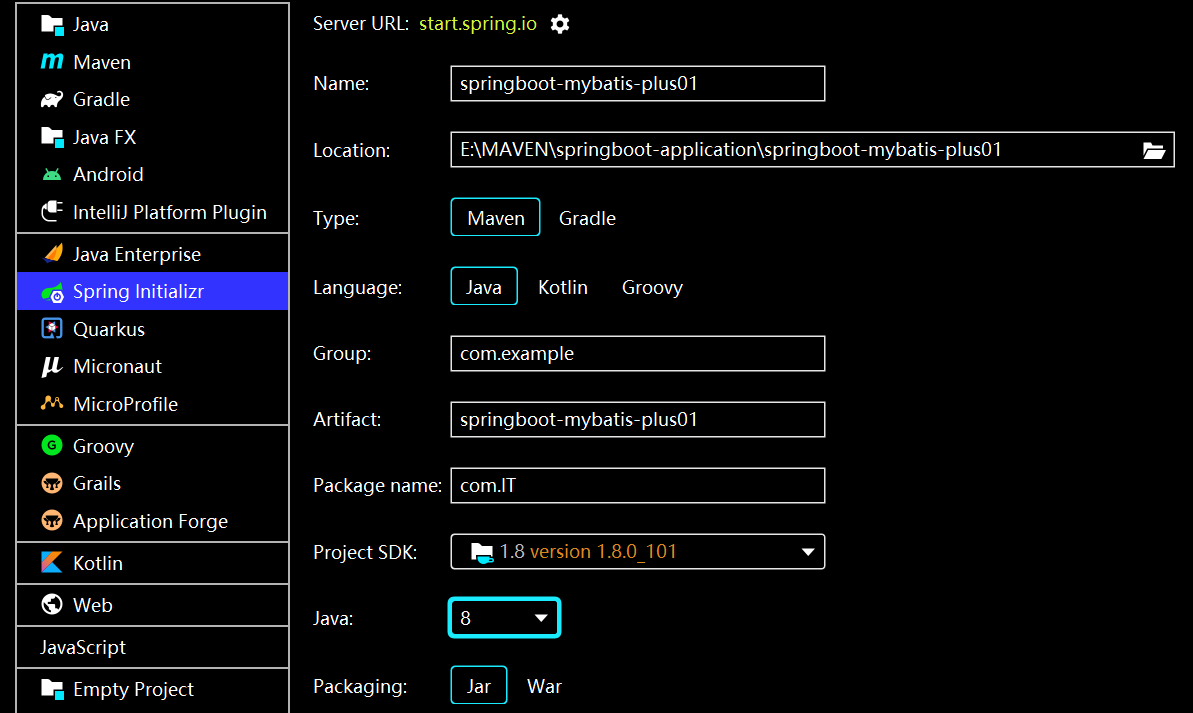Image resolution: width=1193 pixels, height=713 pixels.
Task: Open the start.spring.io server link
Action: [478, 24]
